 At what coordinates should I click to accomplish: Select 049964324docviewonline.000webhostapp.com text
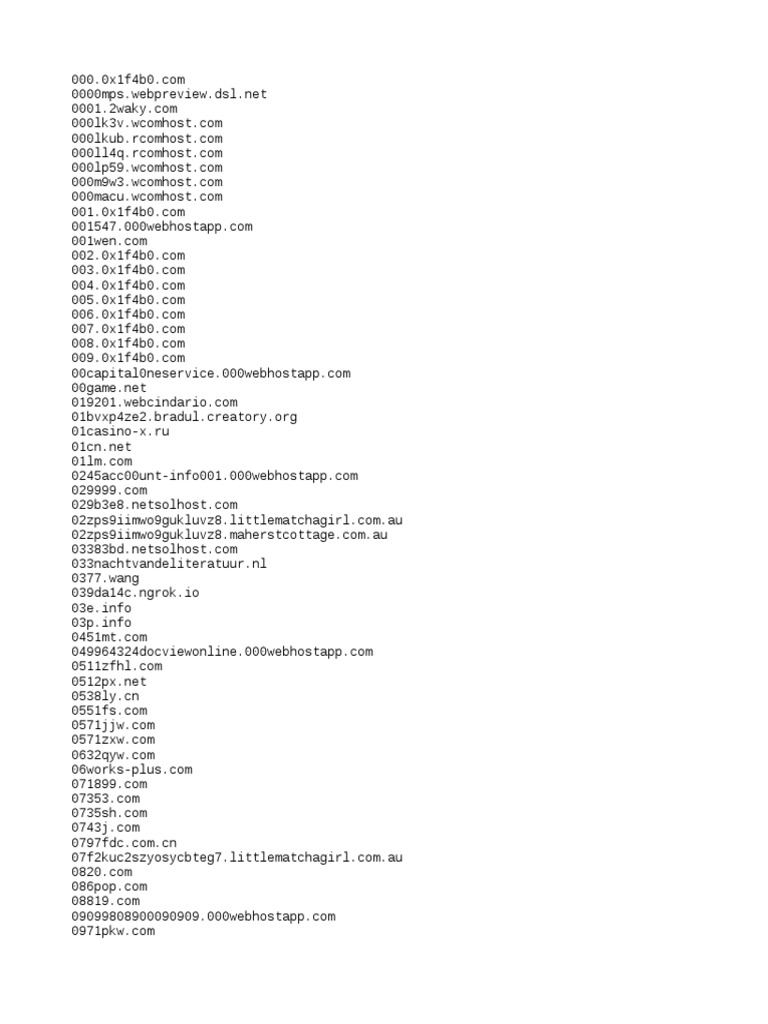(222, 652)
